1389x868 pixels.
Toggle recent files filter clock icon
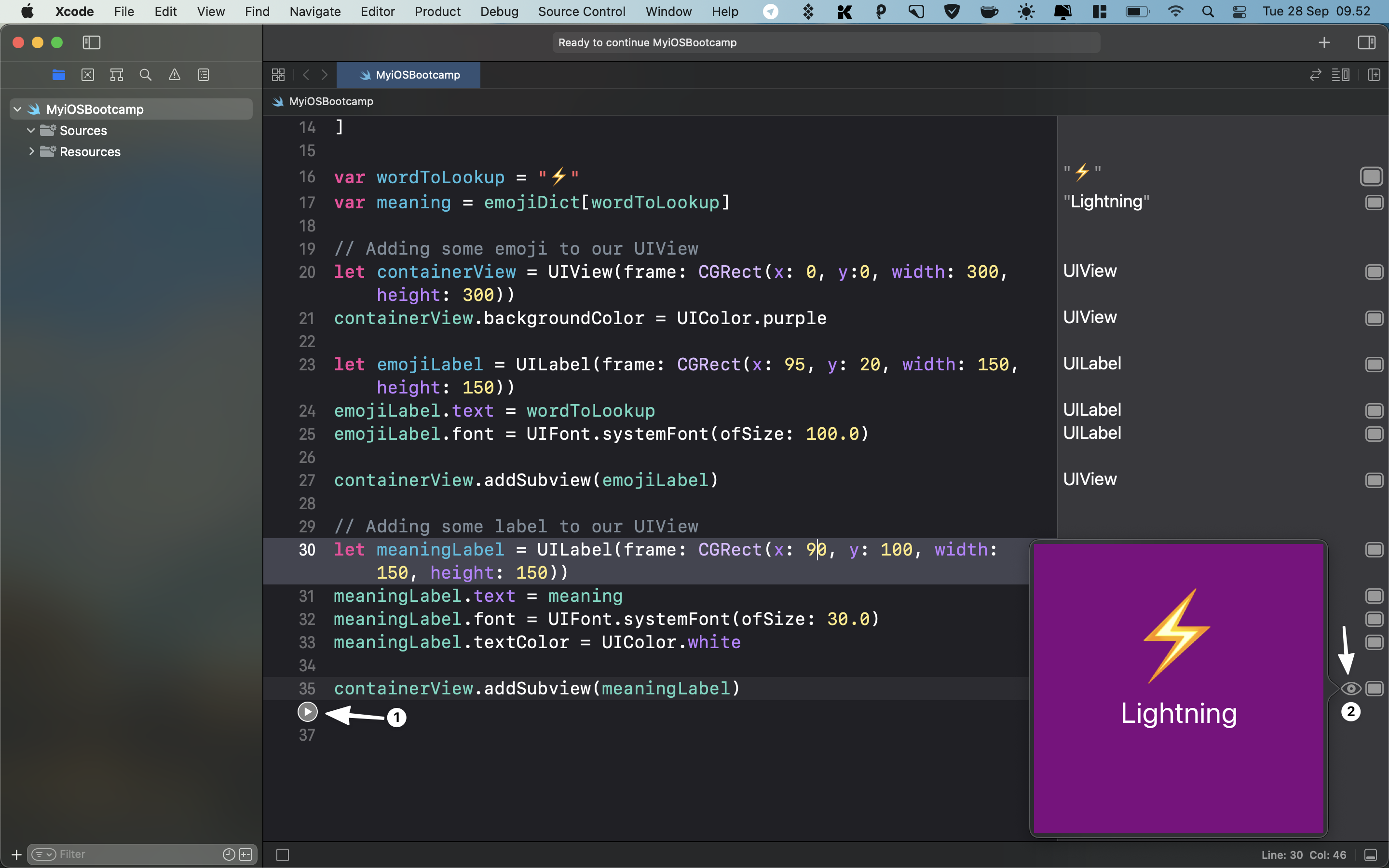coord(229,854)
